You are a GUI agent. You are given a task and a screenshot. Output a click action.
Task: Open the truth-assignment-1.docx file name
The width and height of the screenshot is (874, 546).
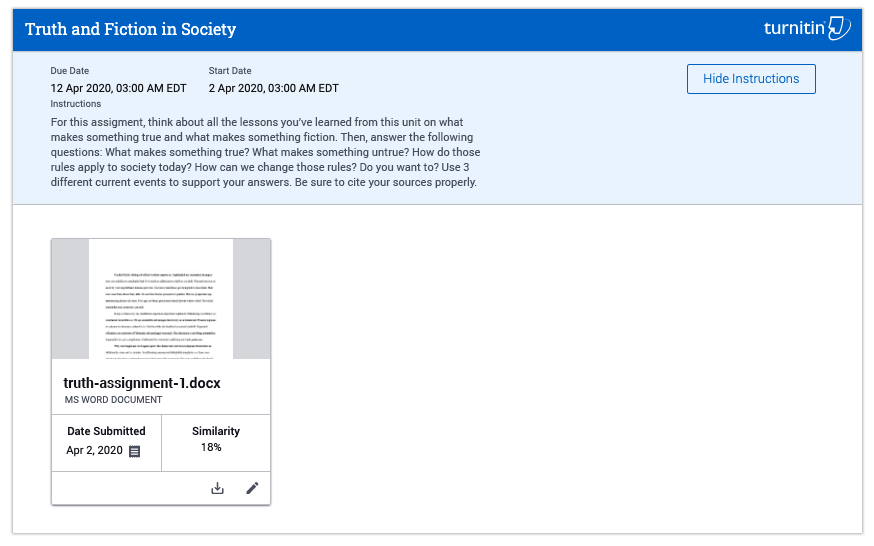pyautogui.click(x=142, y=383)
